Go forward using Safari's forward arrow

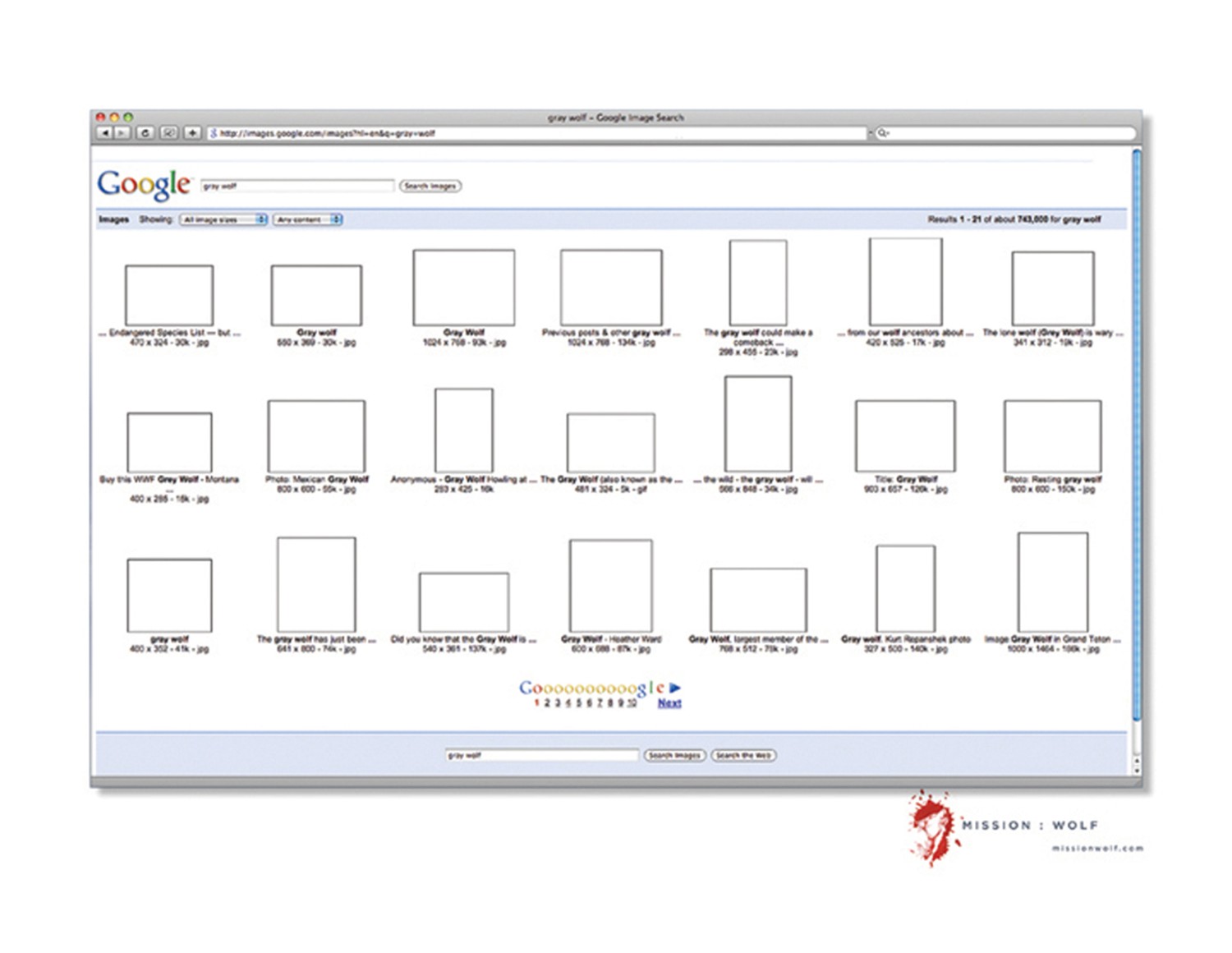coord(122,133)
